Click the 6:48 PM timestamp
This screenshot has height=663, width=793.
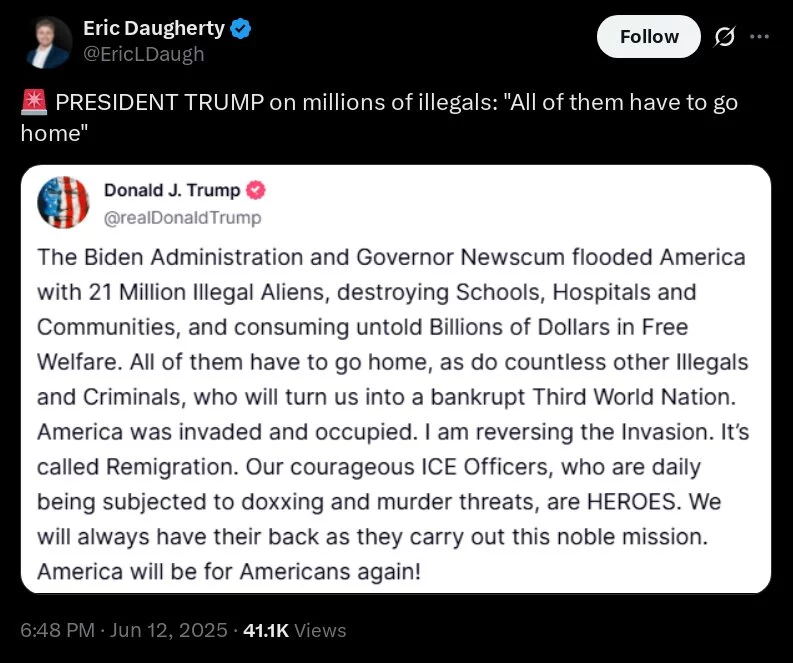[58, 631]
